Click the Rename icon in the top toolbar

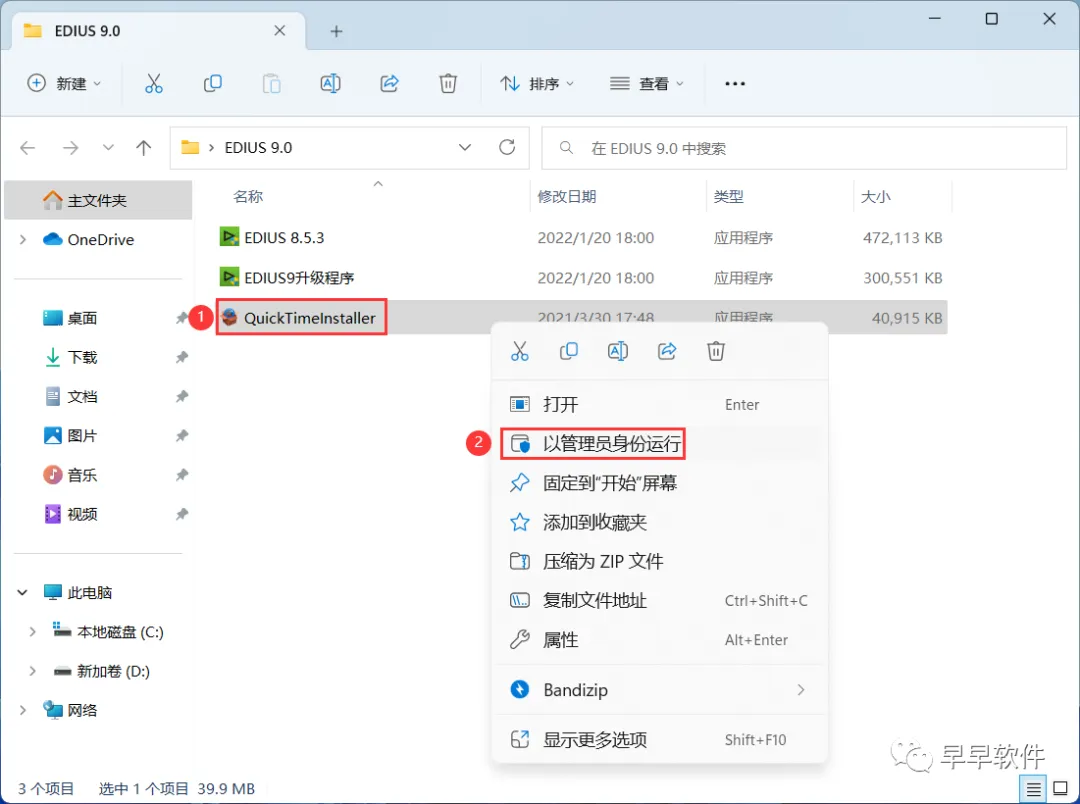click(x=331, y=83)
